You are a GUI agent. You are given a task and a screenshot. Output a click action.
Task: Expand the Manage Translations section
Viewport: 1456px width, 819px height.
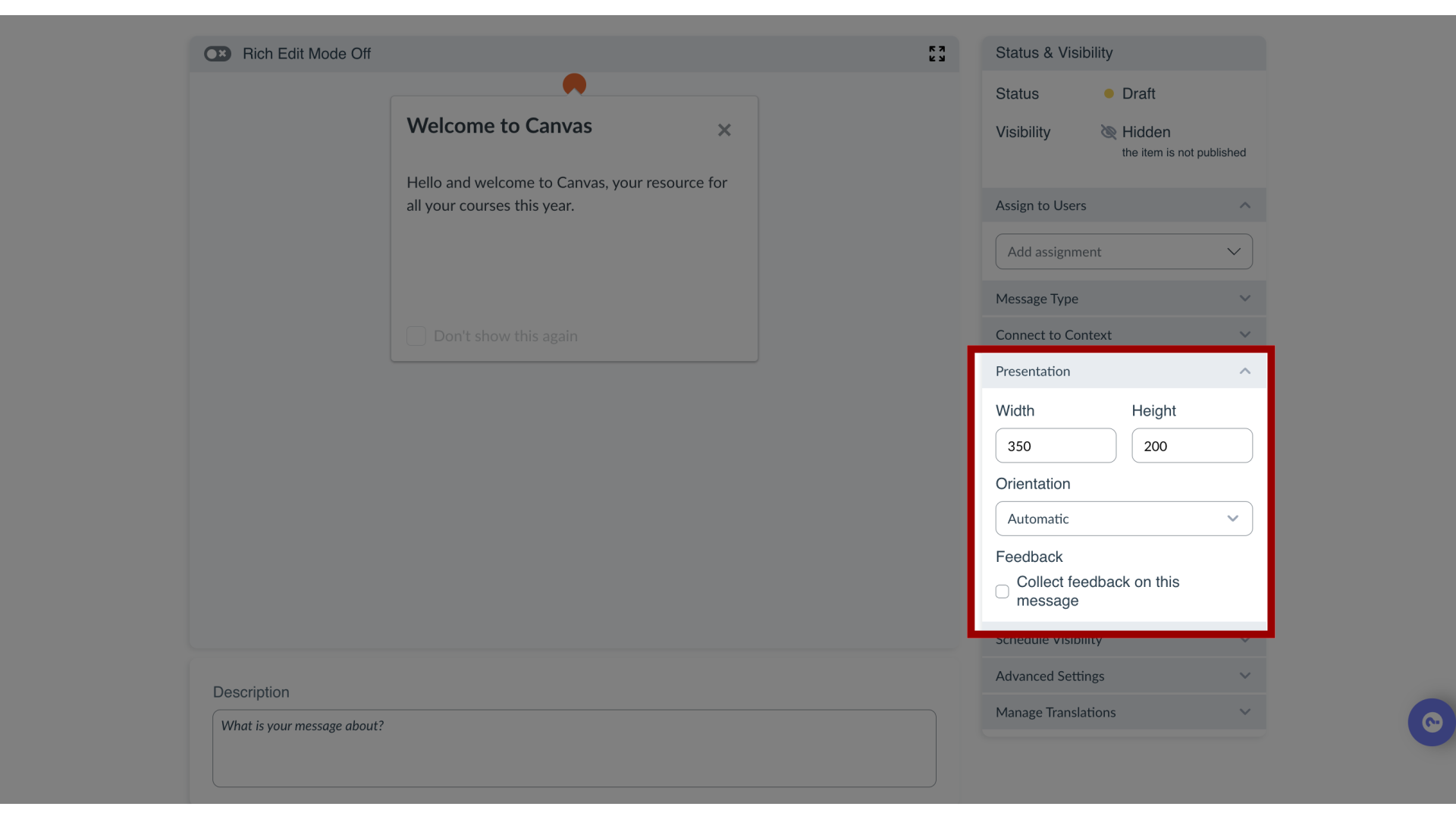coord(1124,712)
